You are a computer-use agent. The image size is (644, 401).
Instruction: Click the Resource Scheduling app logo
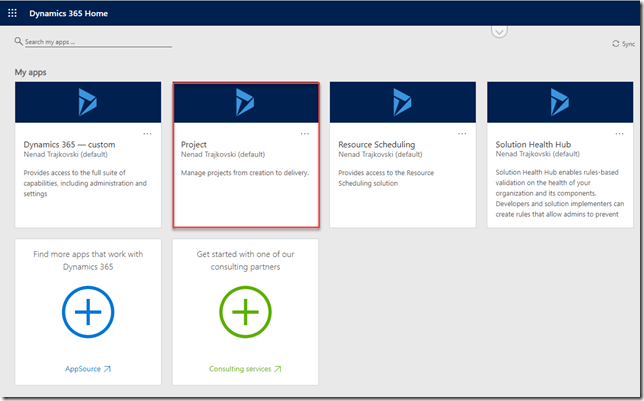pos(402,101)
